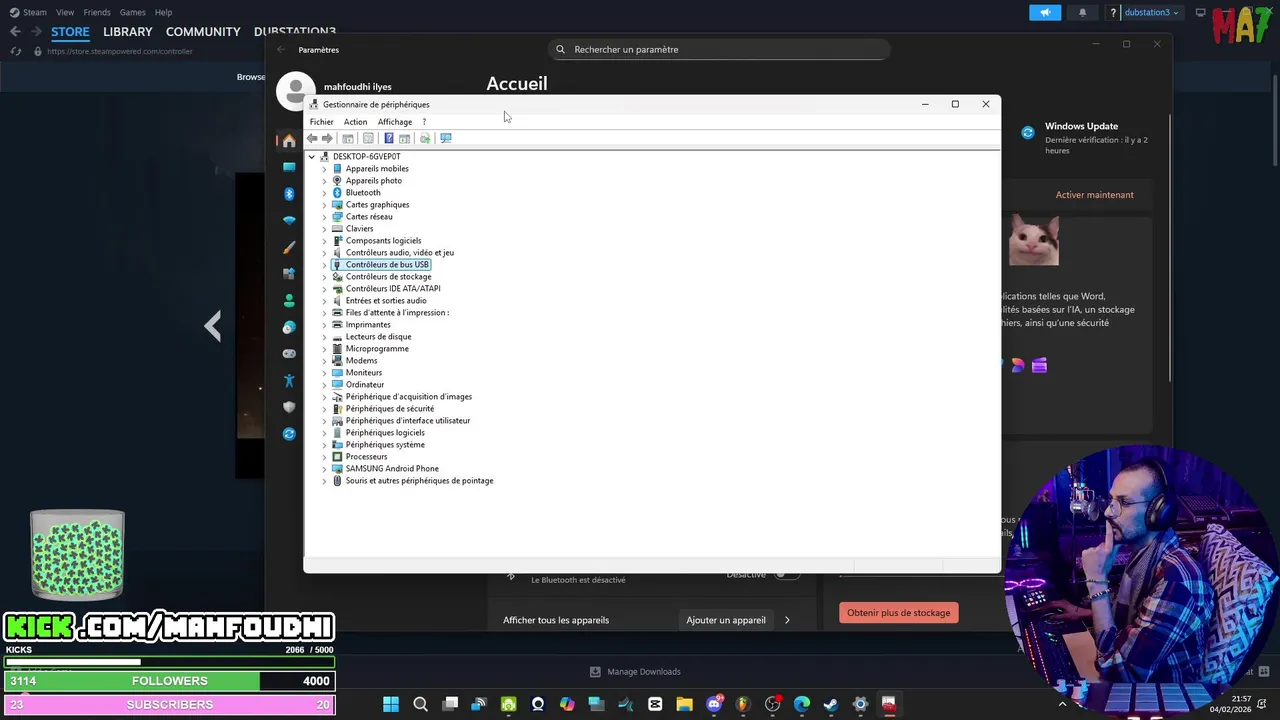This screenshot has height=720, width=1280.
Task: Toggle the console tree toolbar icon
Action: [348, 138]
